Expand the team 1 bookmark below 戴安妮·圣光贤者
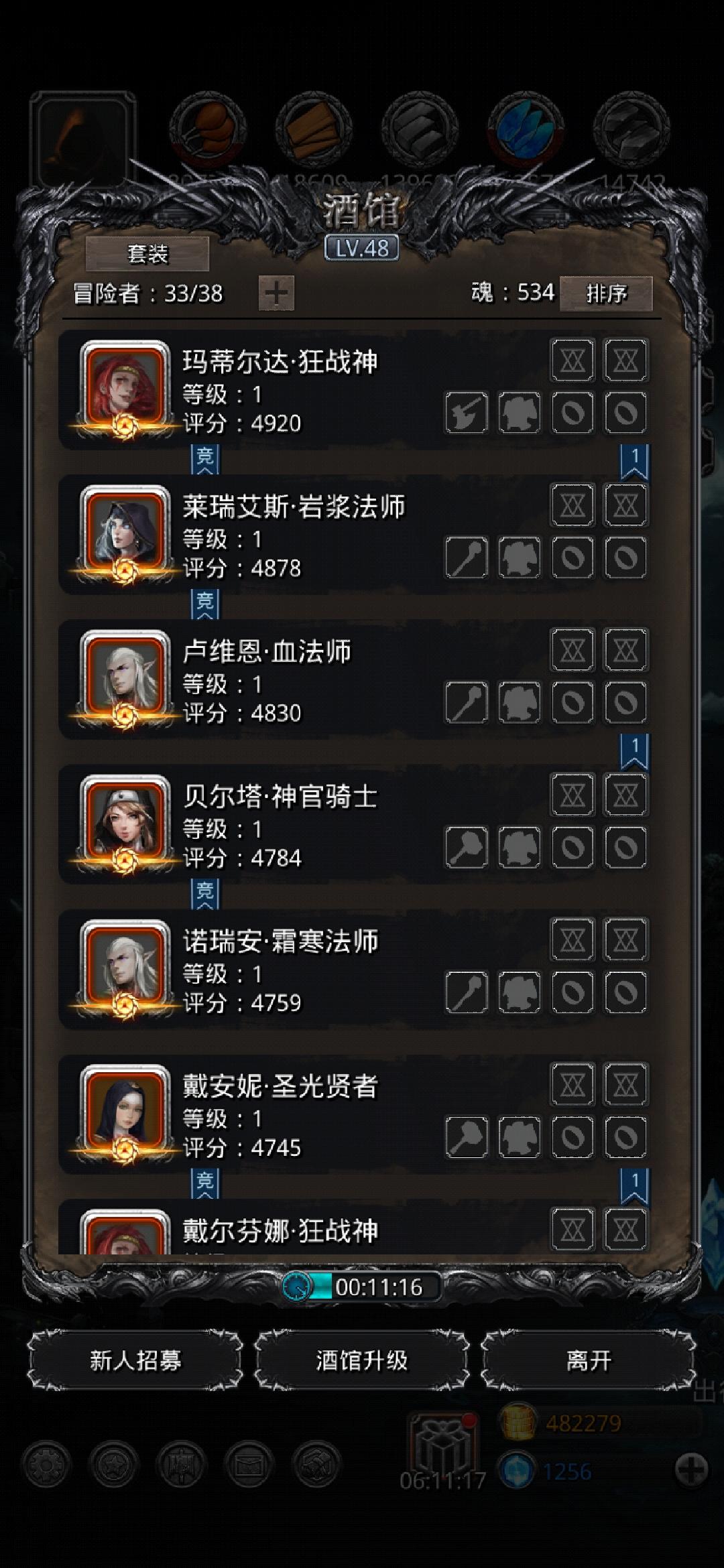This screenshot has width=724, height=1568. click(634, 1185)
